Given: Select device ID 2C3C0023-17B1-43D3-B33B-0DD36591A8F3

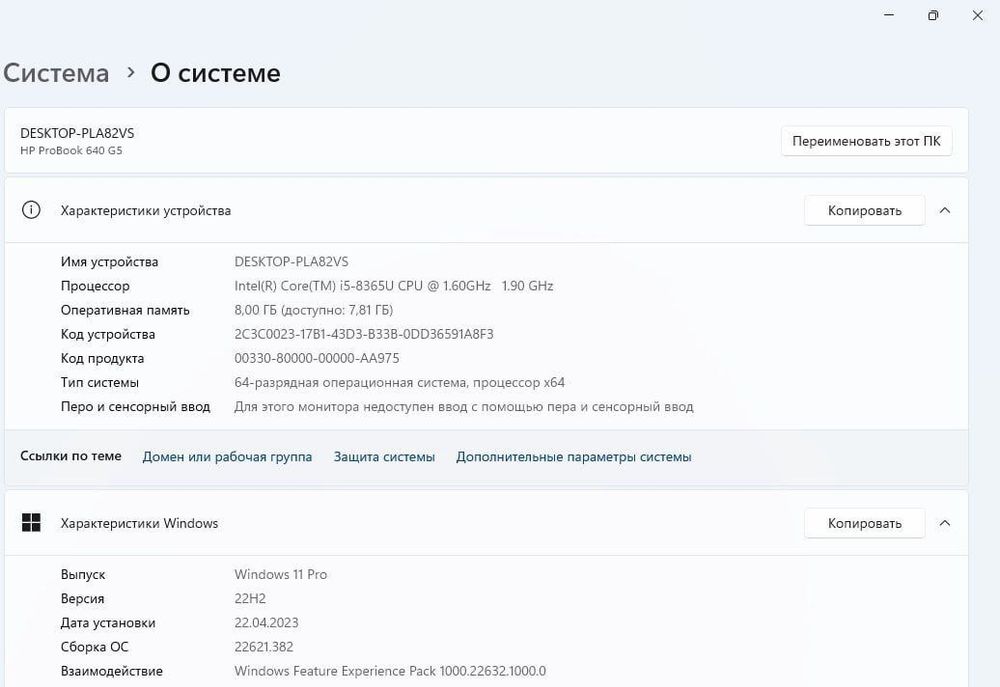Looking at the screenshot, I should [x=364, y=334].
